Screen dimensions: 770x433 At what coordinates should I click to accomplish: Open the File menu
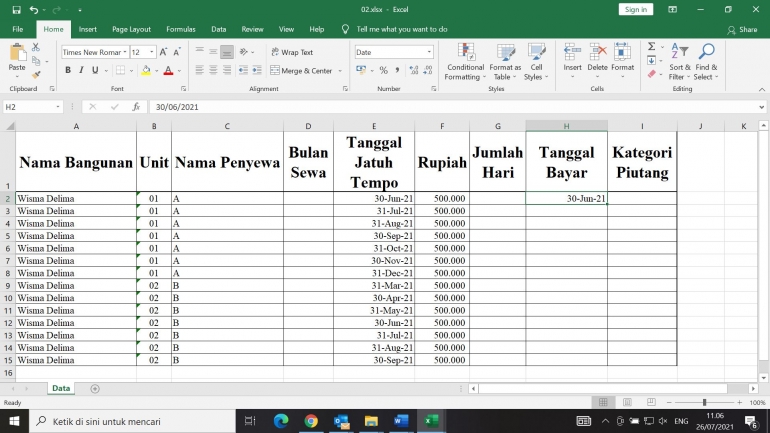click(18, 29)
